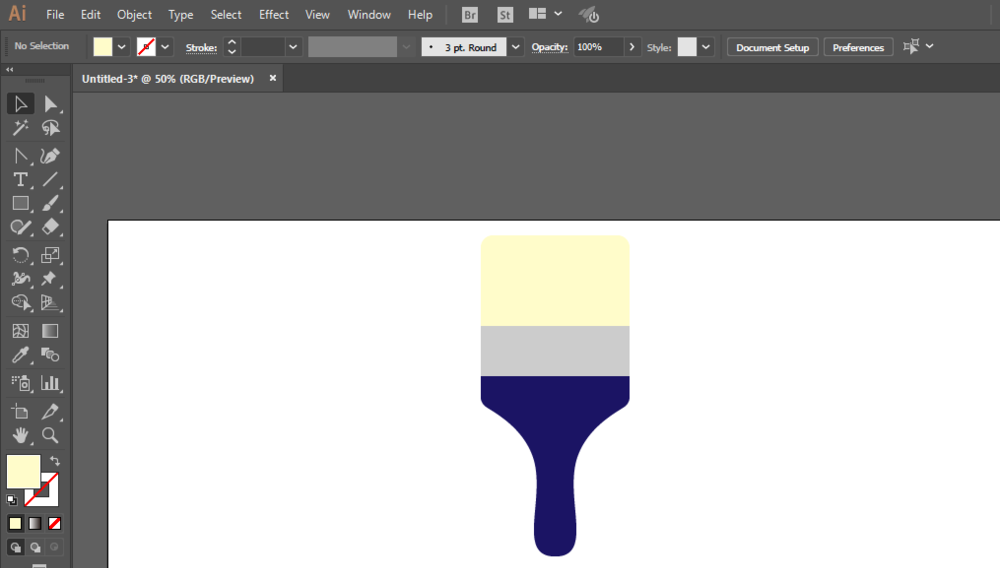The height and width of the screenshot is (568, 1000).
Task: Open the graphic Style dropdown
Action: tap(706, 47)
